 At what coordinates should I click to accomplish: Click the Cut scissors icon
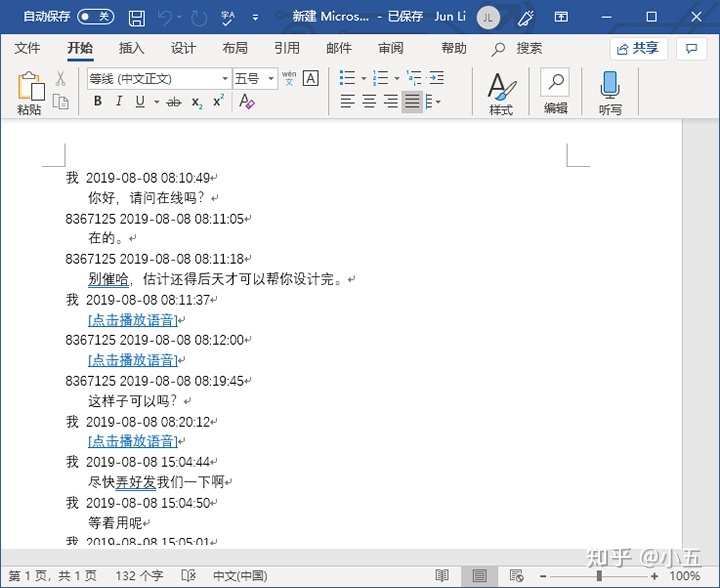[x=60, y=78]
